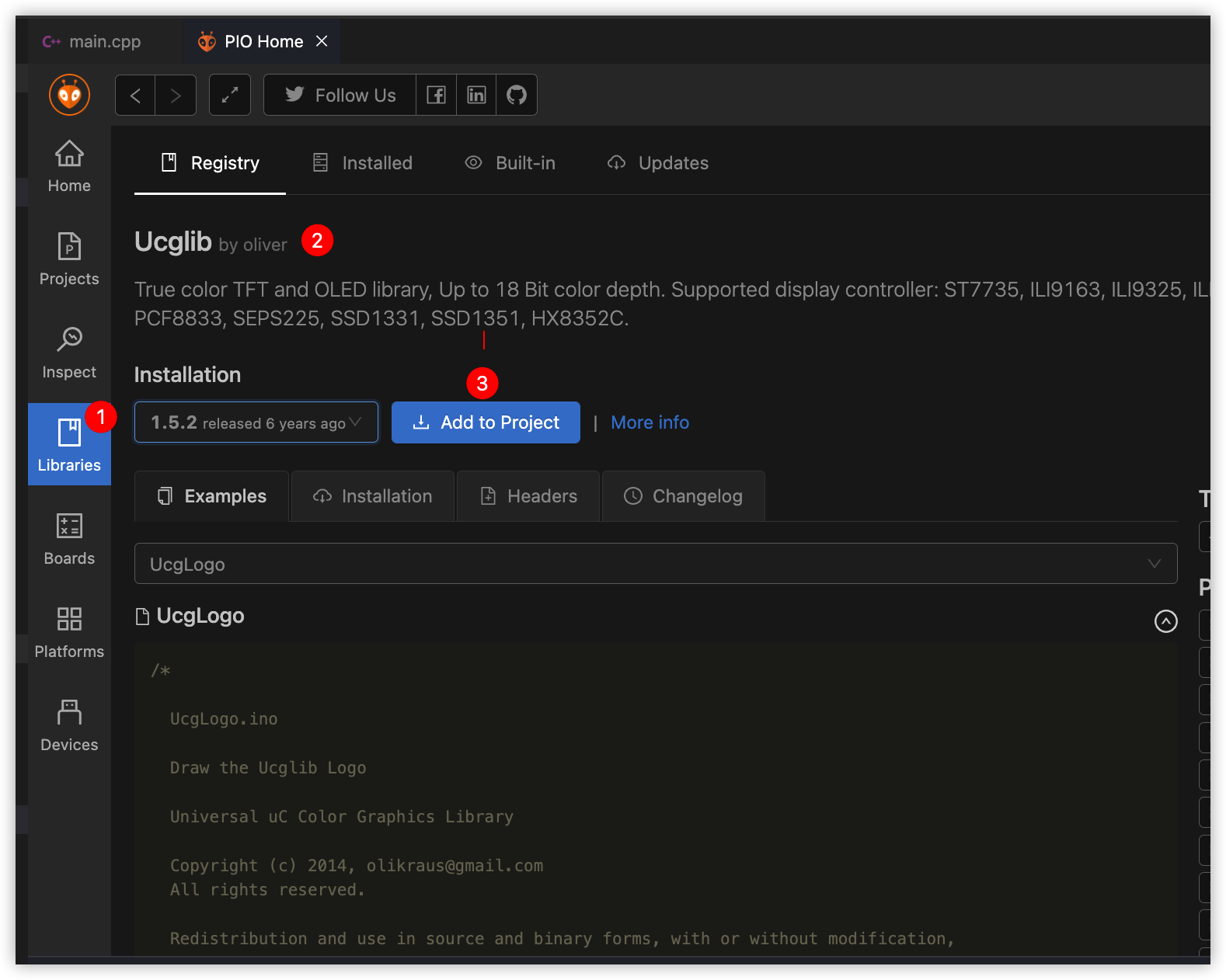Click the 'Redistribution and use in source' line

(x=562, y=939)
